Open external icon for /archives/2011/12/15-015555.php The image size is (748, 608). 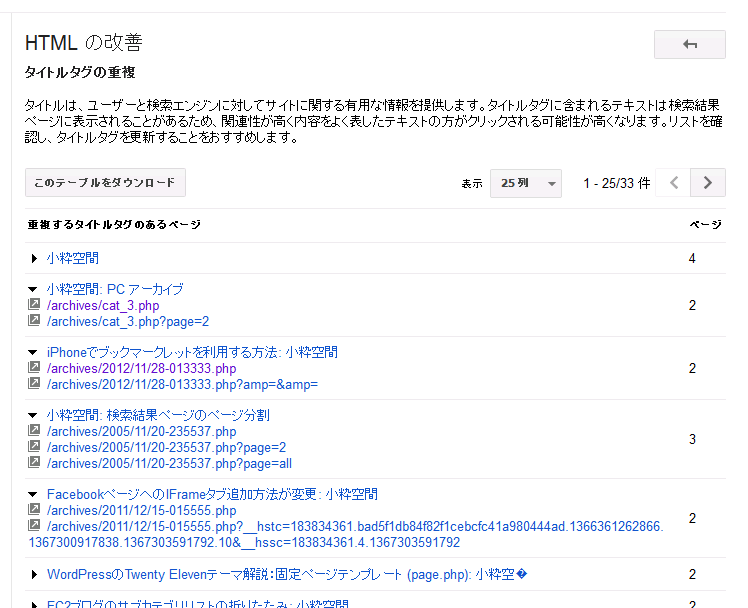point(34,510)
